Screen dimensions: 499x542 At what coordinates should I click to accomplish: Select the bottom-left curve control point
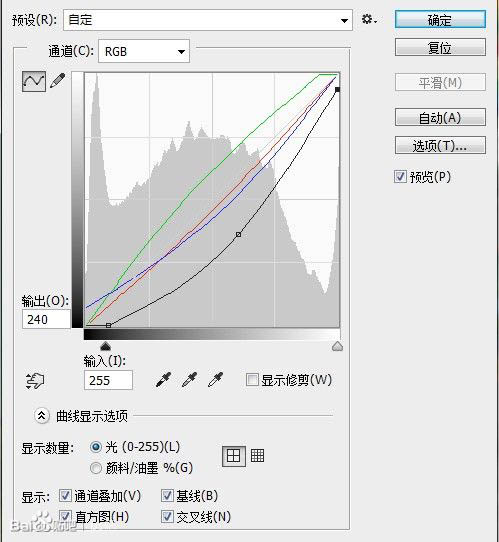(109, 325)
